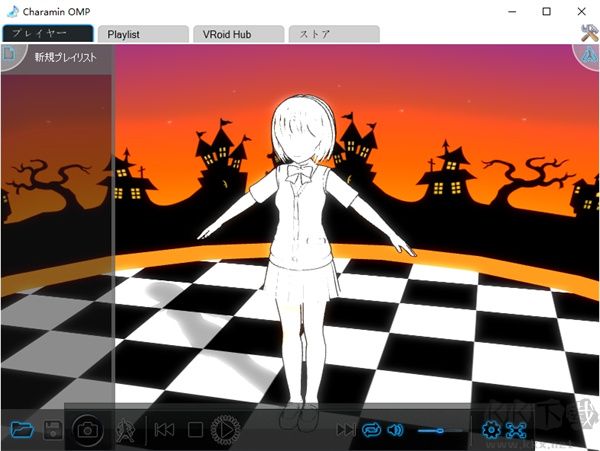Stop playback with the square button

pyautogui.click(x=195, y=430)
